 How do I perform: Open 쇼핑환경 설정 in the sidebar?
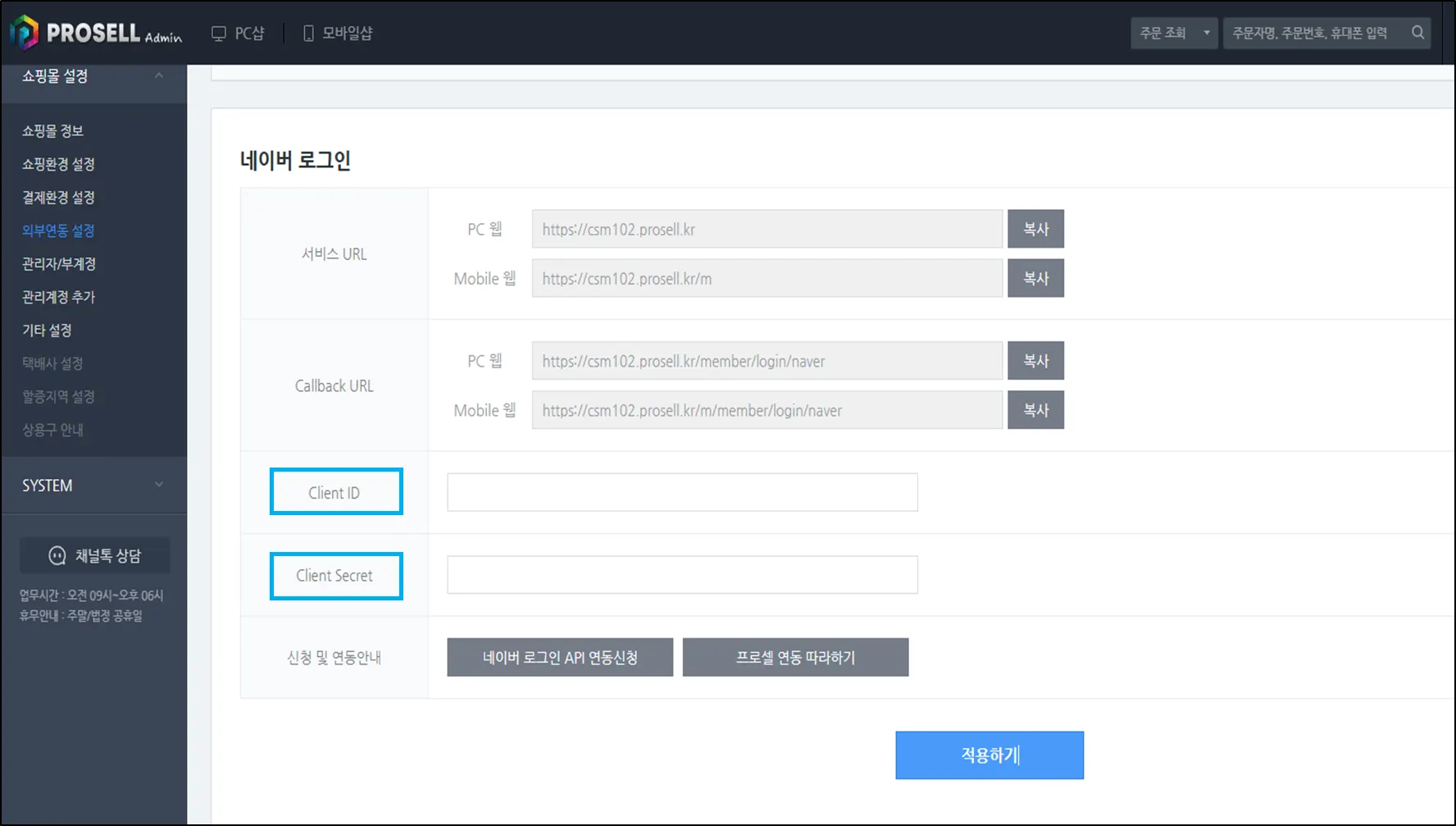(x=58, y=164)
